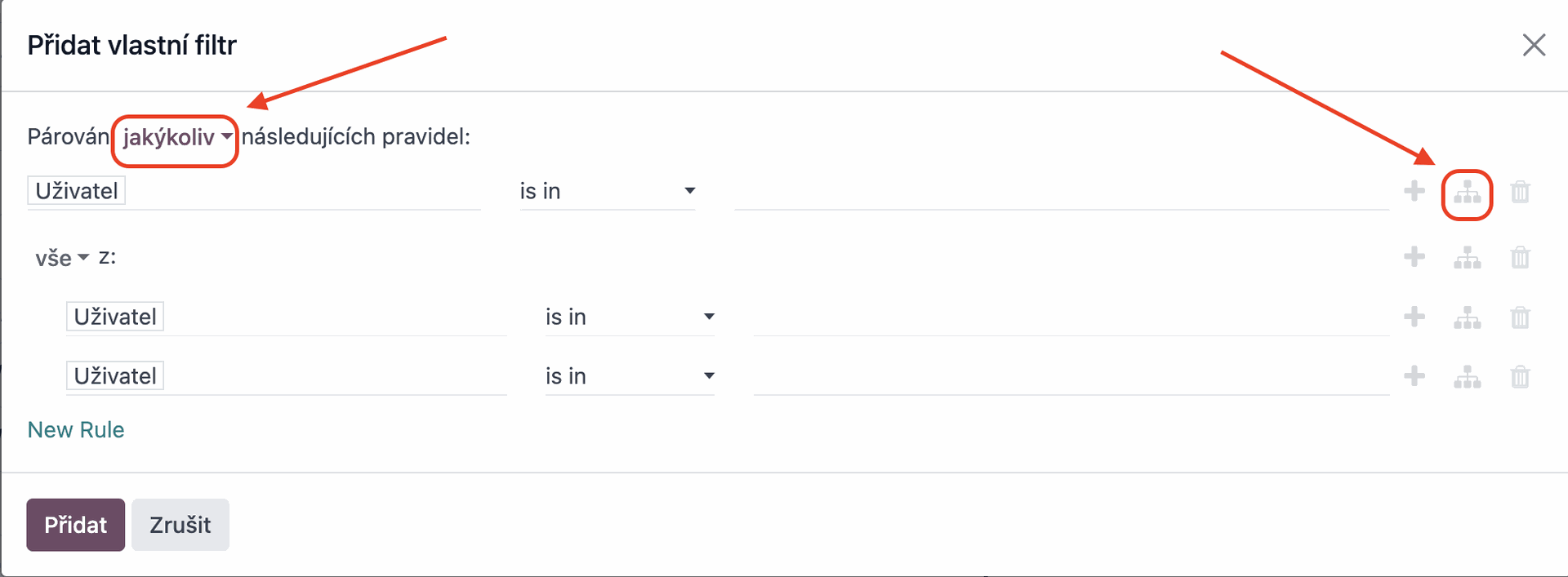Delete the second Uživatel rule
This screenshot has height=577, width=1568.
coord(1520,317)
